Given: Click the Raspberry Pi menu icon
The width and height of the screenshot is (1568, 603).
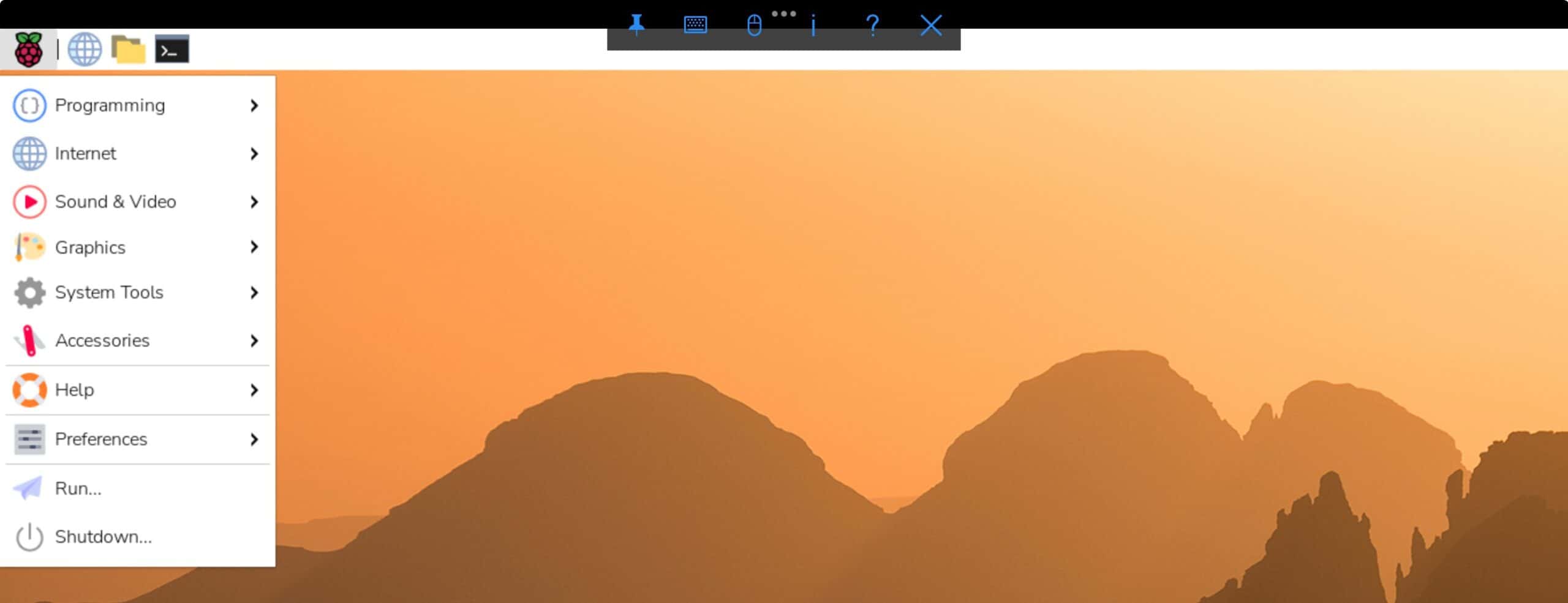Looking at the screenshot, I should click(28, 50).
